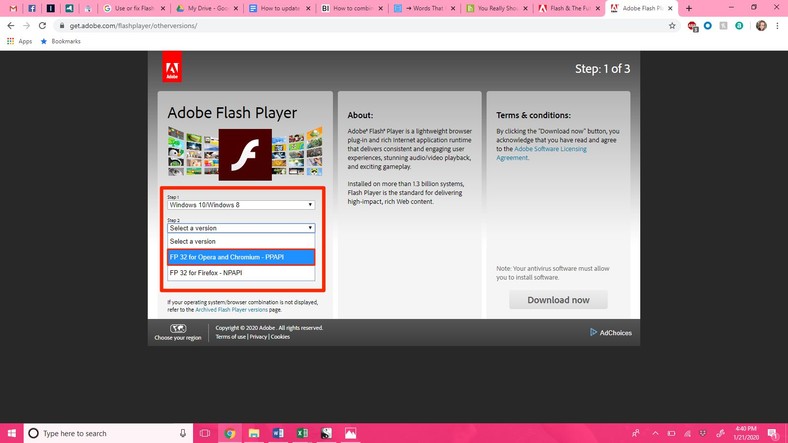Show hidden system tray icons
This screenshot has height=443, width=788.
[x=655, y=433]
